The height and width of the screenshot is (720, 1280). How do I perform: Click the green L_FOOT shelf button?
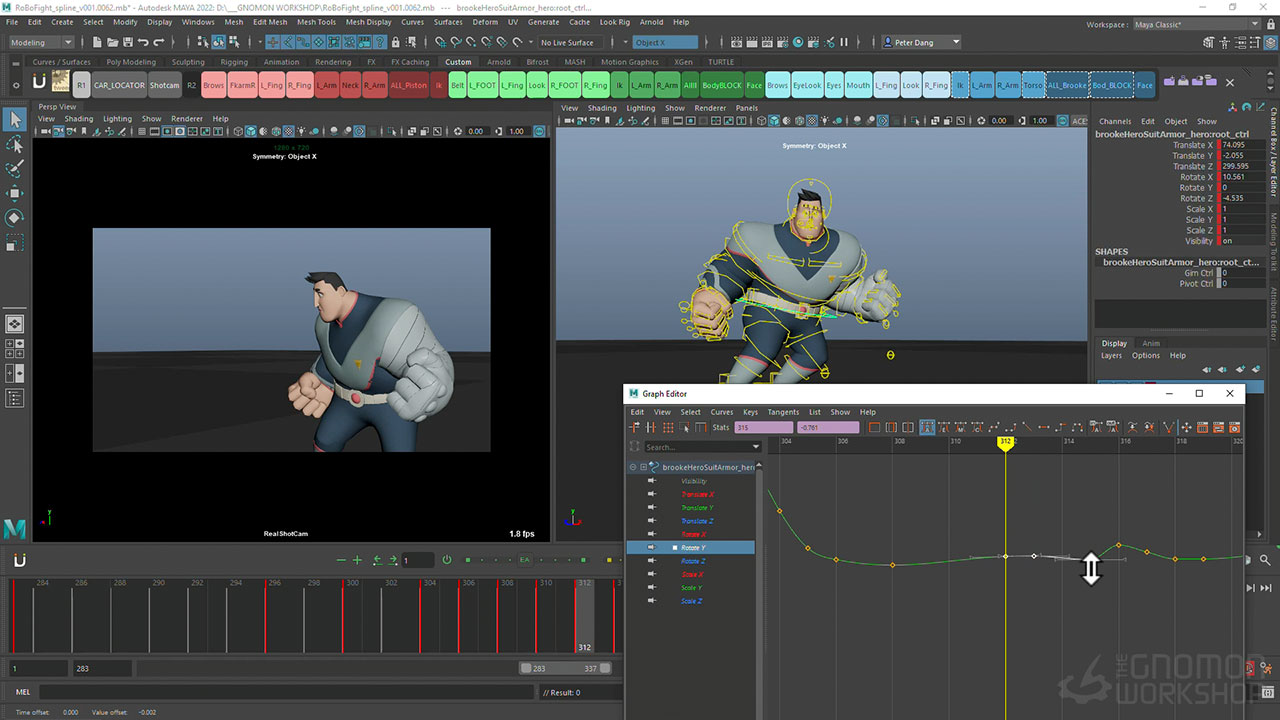tap(483, 85)
